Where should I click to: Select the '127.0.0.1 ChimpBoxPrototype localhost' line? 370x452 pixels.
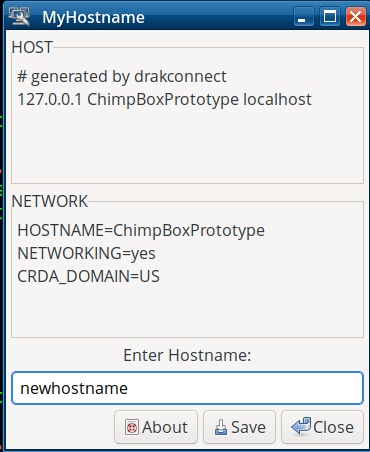click(164, 99)
